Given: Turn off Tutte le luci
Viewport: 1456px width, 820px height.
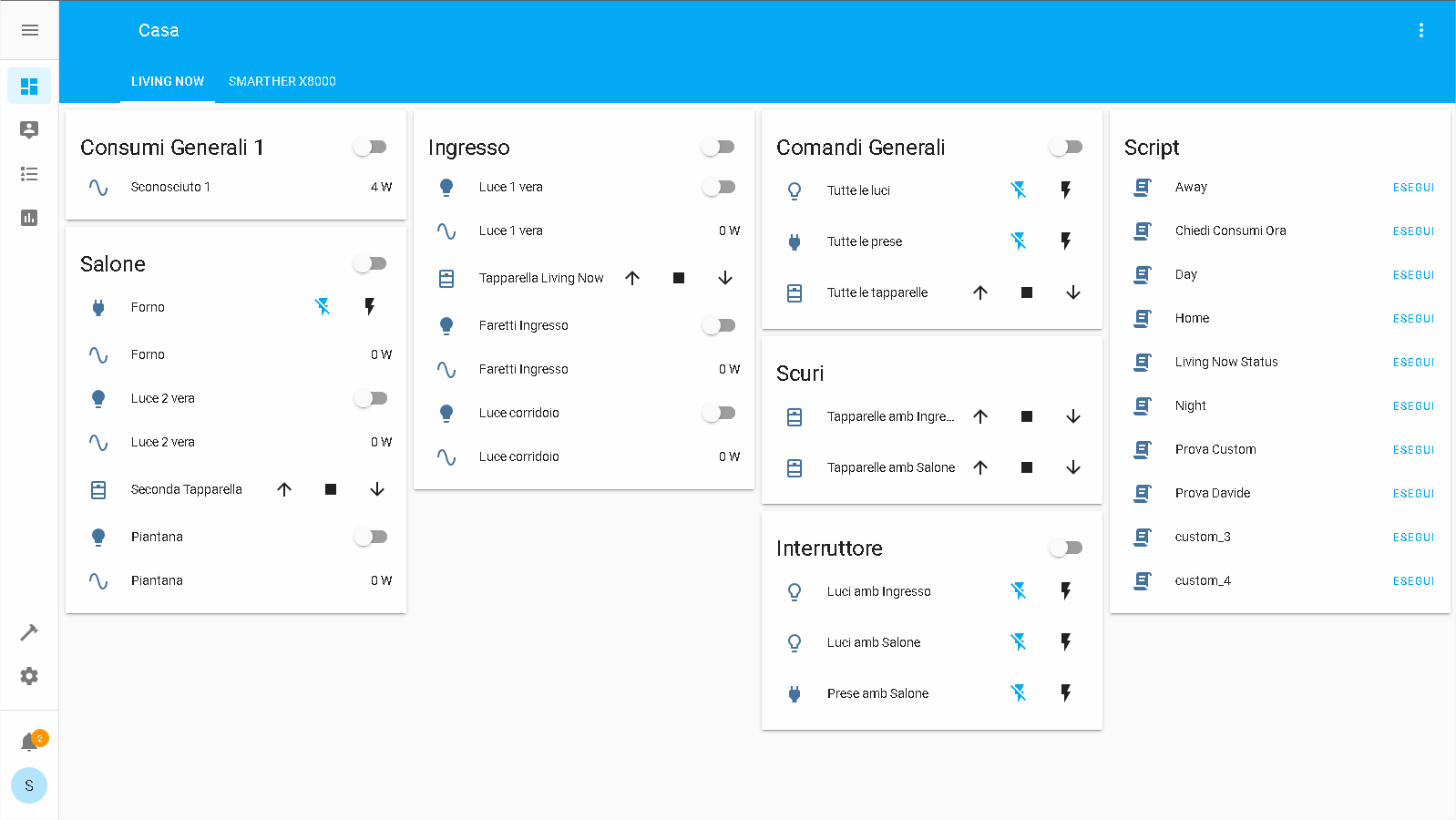Looking at the screenshot, I should click(1019, 190).
